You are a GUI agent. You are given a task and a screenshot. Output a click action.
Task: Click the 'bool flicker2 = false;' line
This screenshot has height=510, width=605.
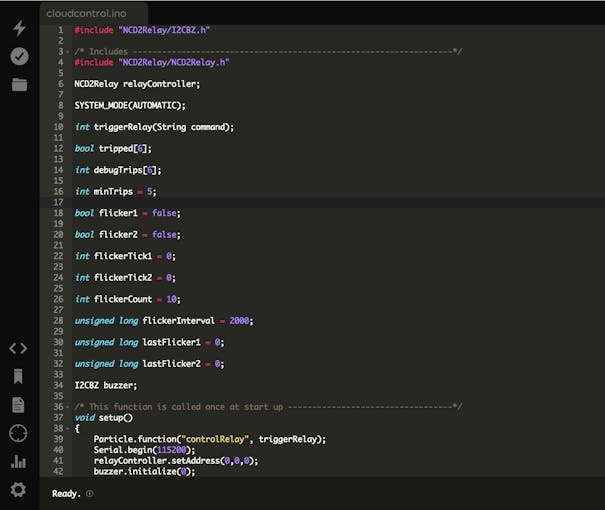pos(127,235)
